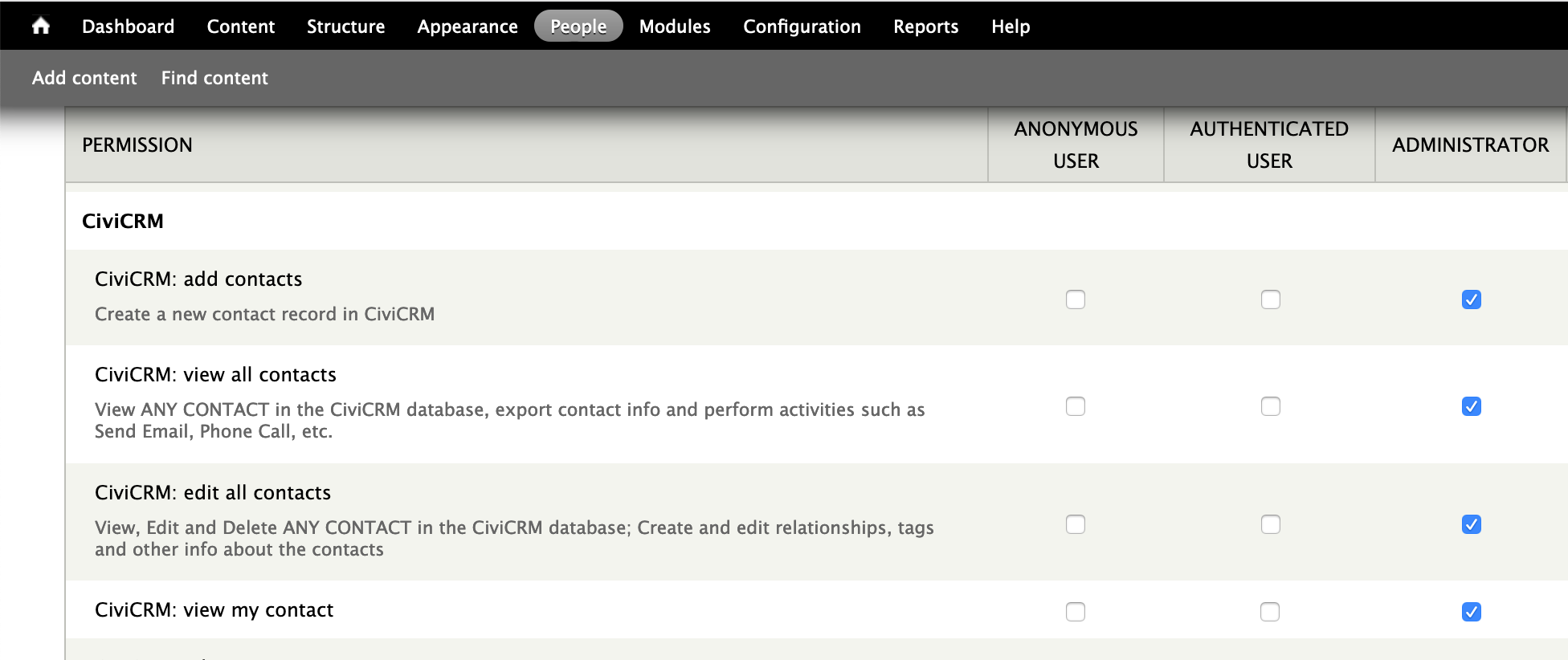Uncheck view all contacts for administrator

(1471, 406)
